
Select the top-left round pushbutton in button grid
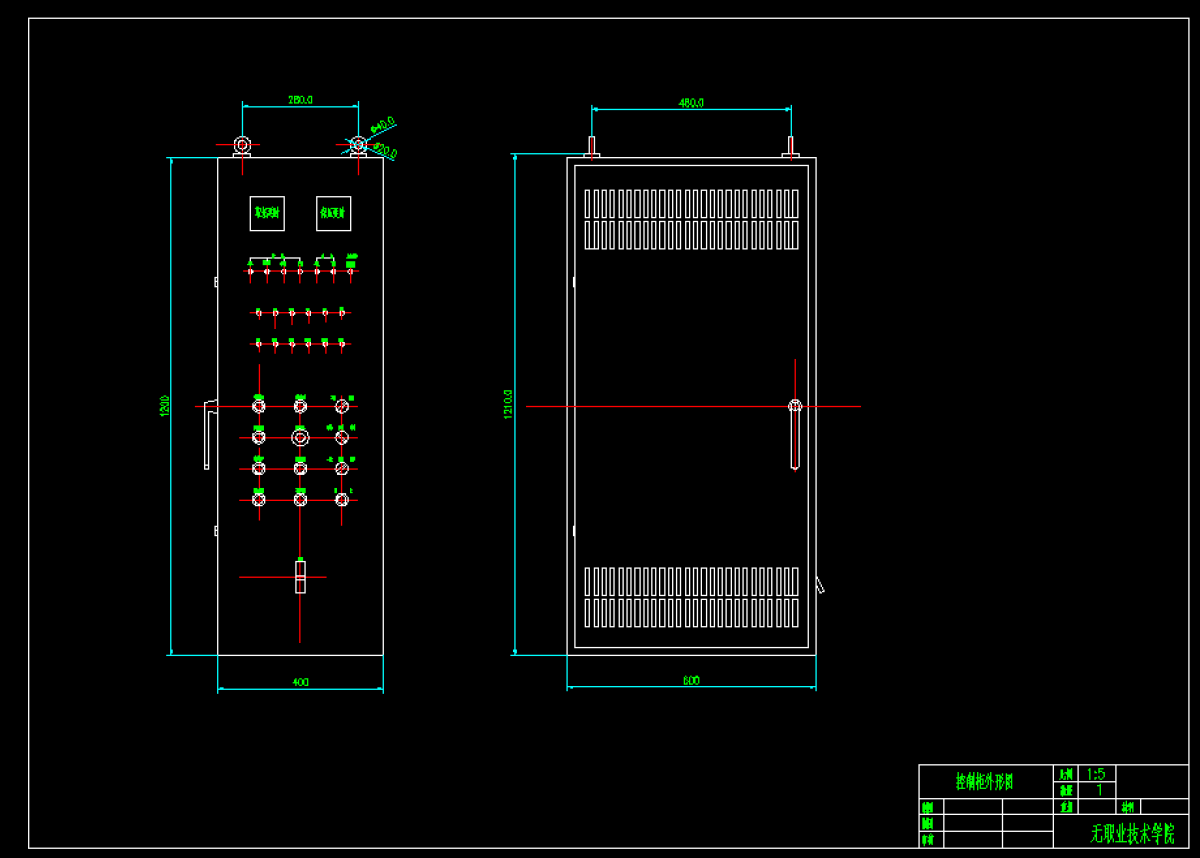(x=259, y=406)
